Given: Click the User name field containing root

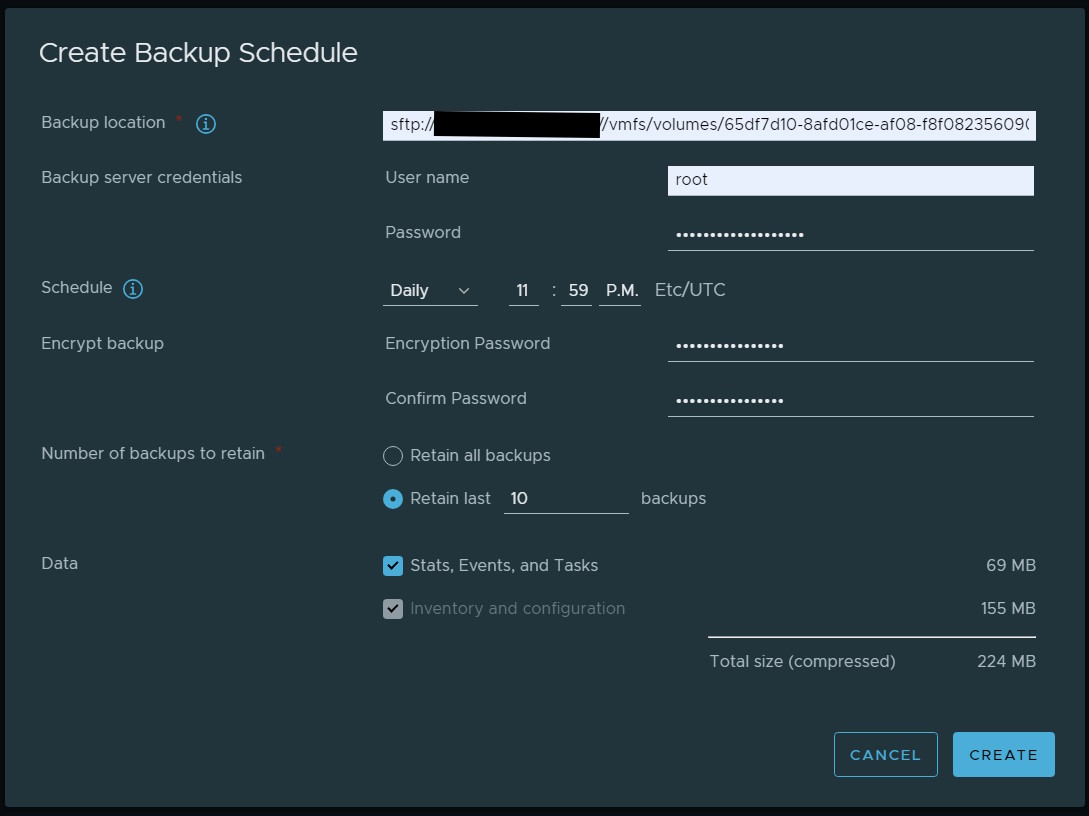Looking at the screenshot, I should pyautogui.click(x=850, y=181).
